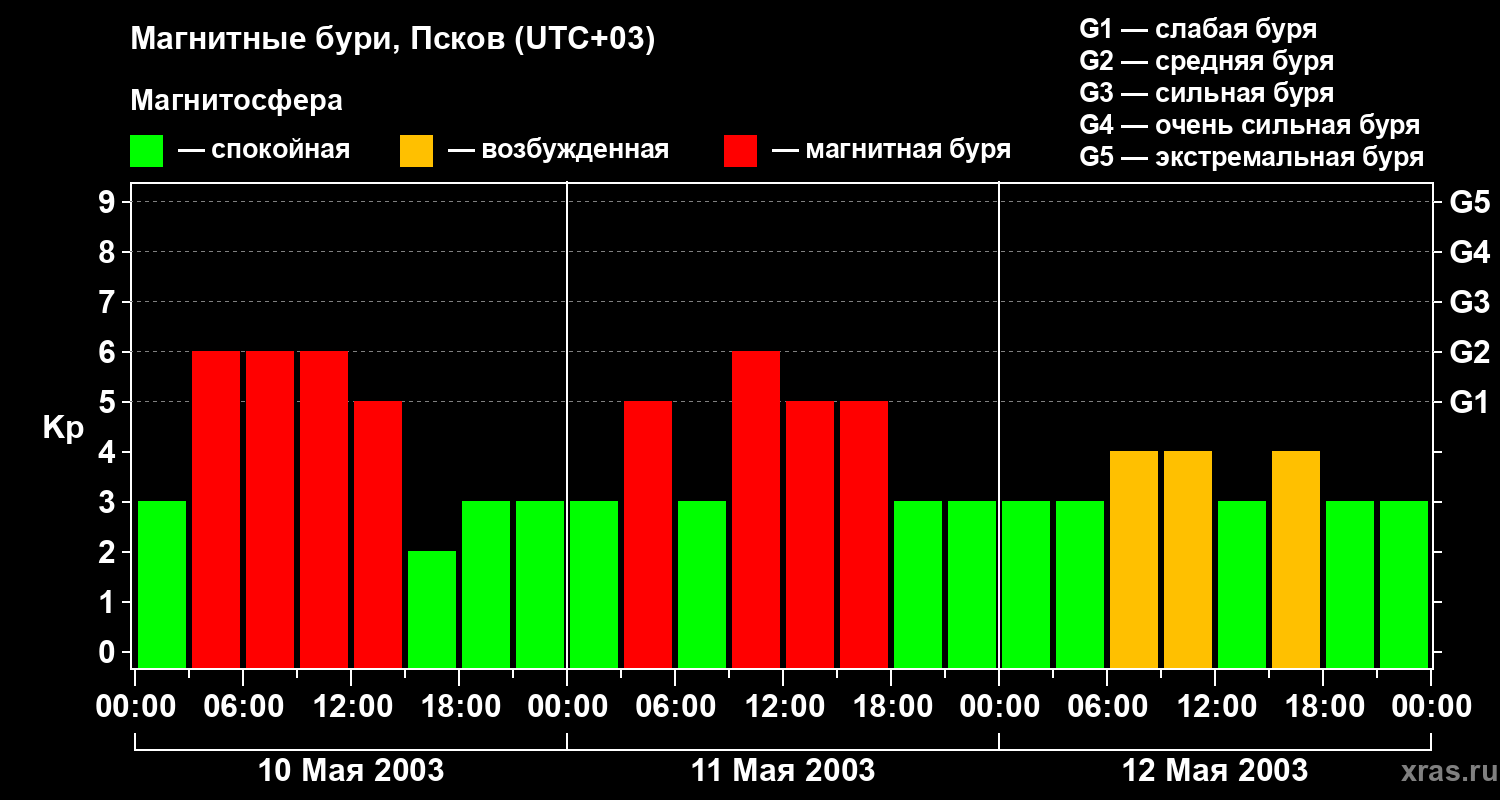Click the 'G3 — сильная буря' legend line
Image resolution: width=1500 pixels, height=800 pixels.
click(1206, 93)
